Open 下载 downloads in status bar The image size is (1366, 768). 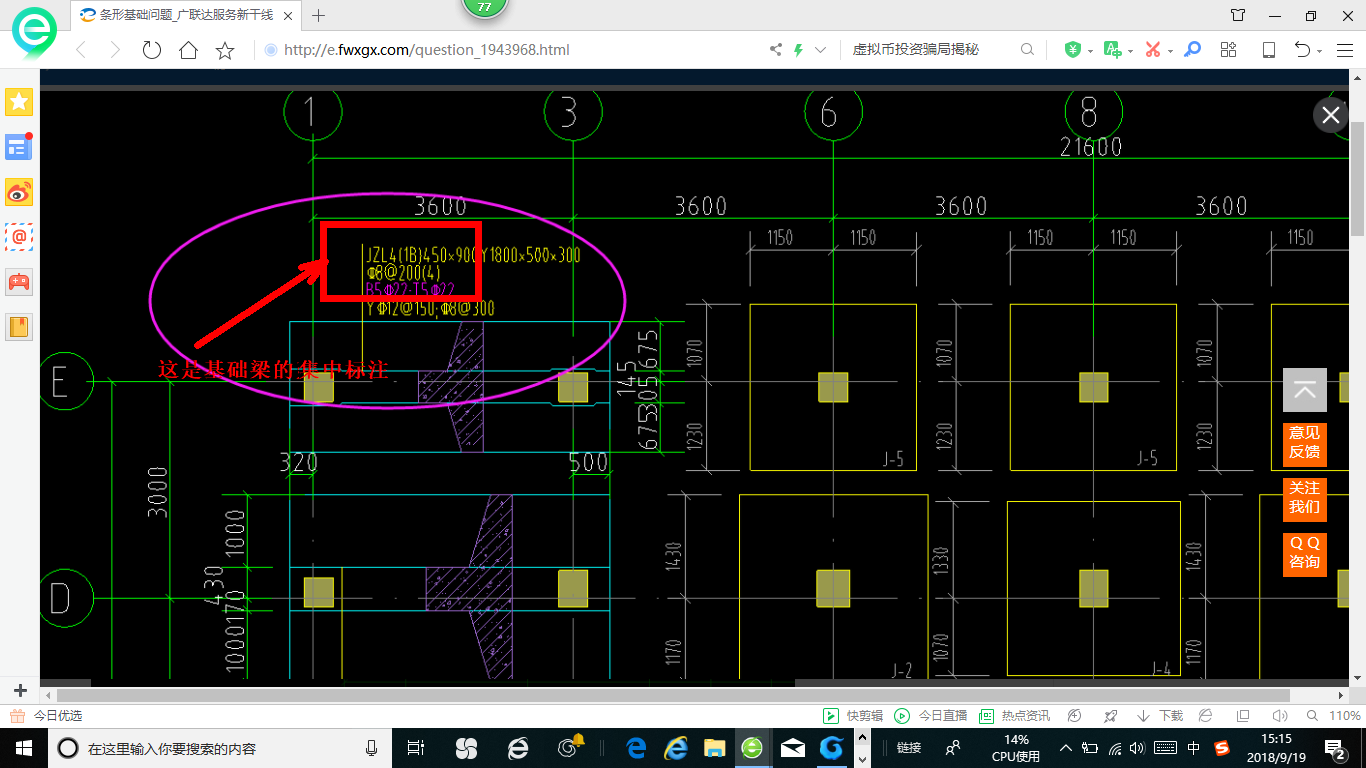click(1160, 716)
